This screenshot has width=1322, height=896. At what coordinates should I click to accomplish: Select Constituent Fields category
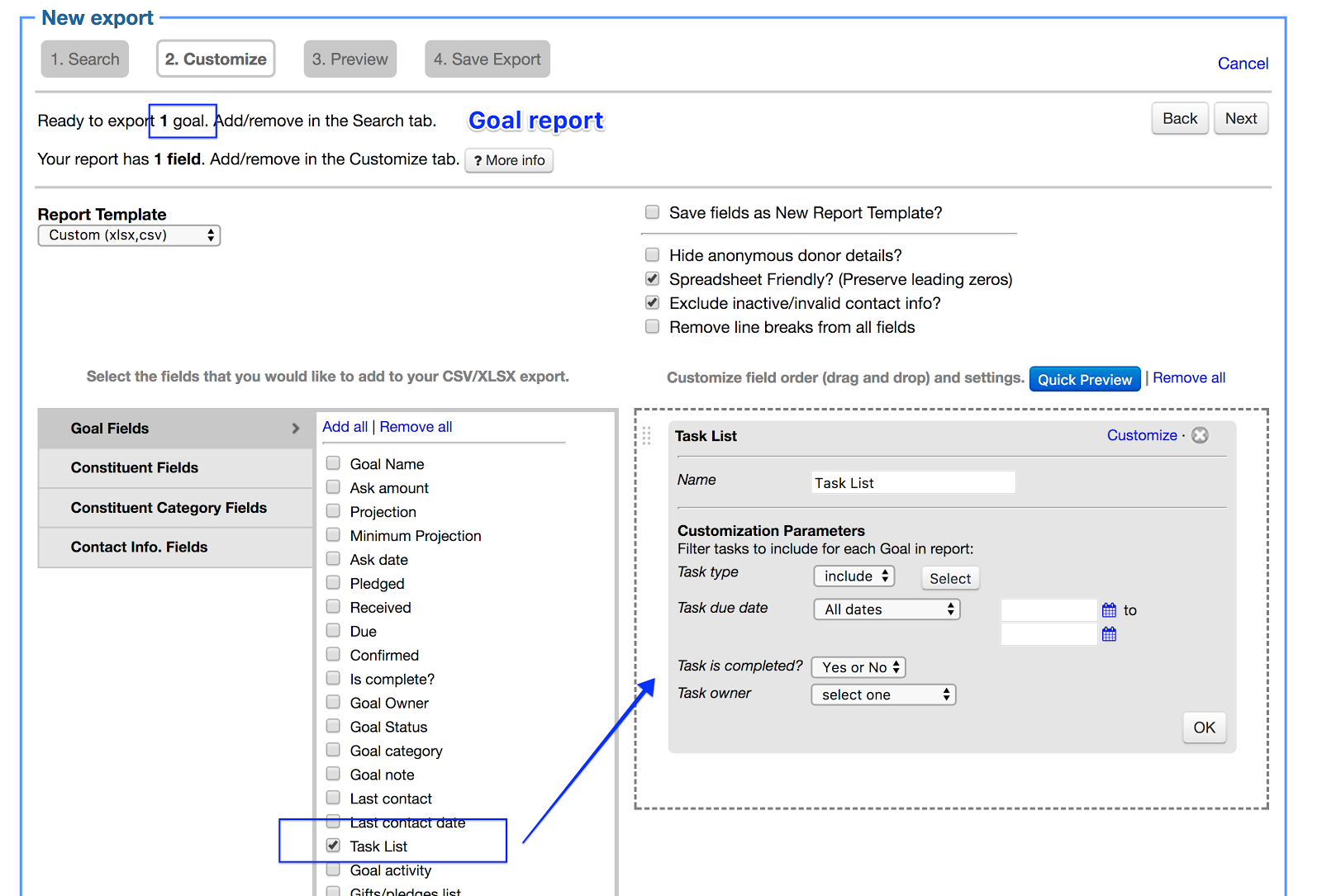[x=175, y=467]
